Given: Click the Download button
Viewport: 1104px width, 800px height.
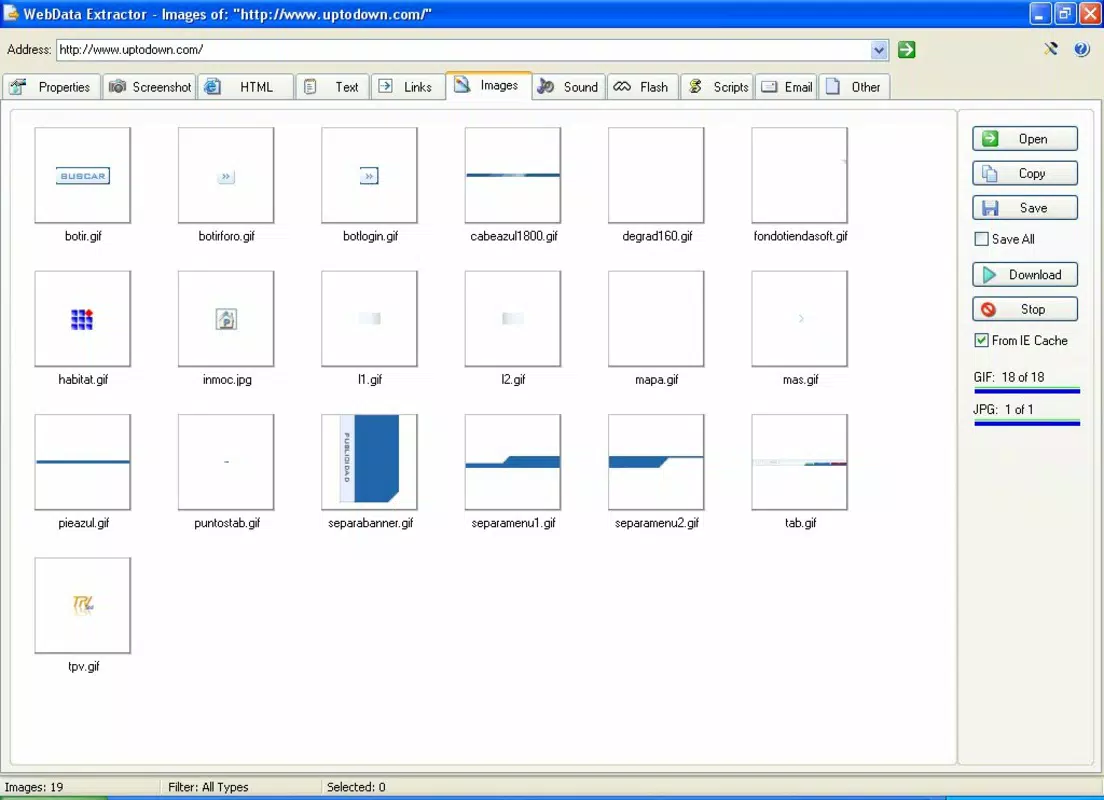Looking at the screenshot, I should (1024, 275).
